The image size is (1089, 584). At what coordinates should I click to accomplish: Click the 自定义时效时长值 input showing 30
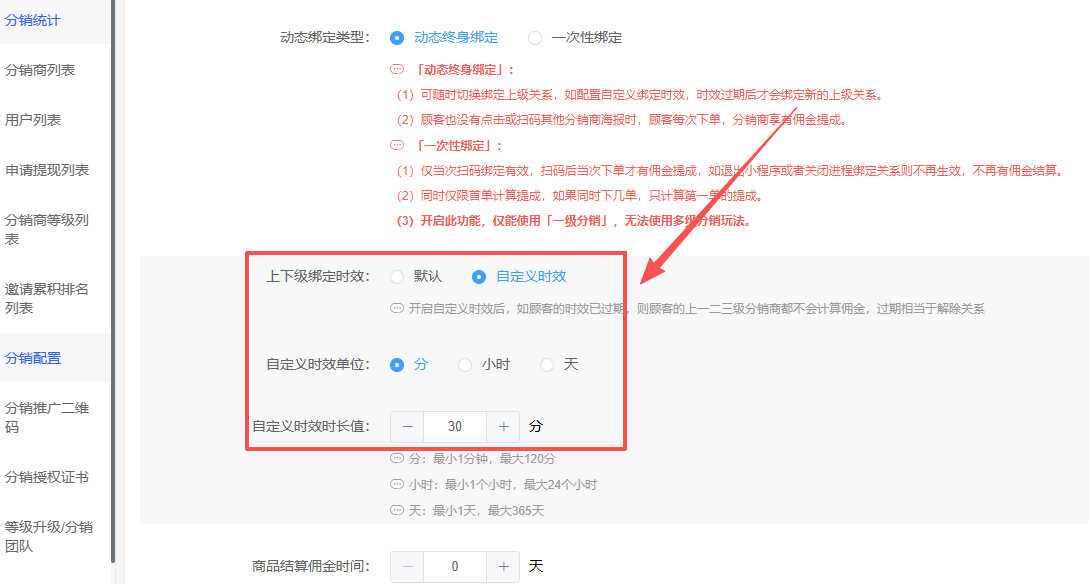(x=455, y=427)
